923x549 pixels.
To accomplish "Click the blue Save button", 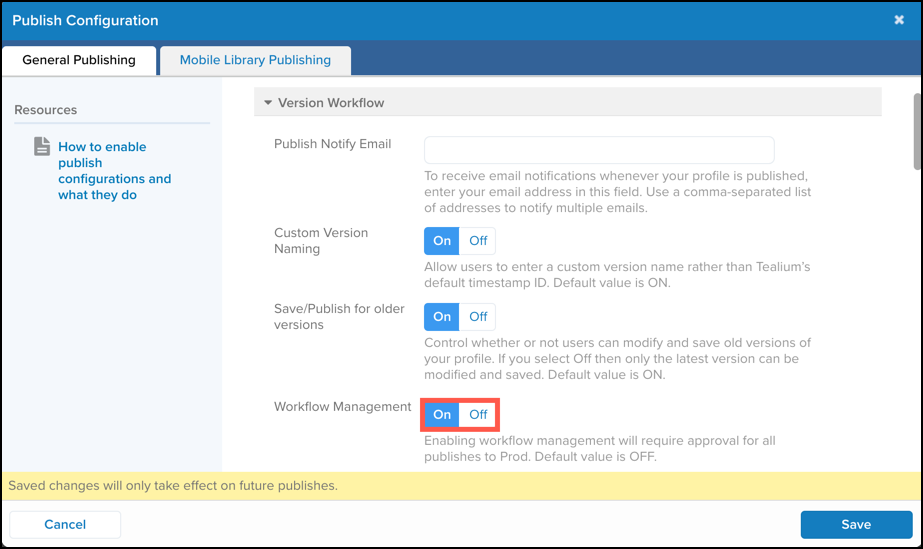I will point(856,524).
